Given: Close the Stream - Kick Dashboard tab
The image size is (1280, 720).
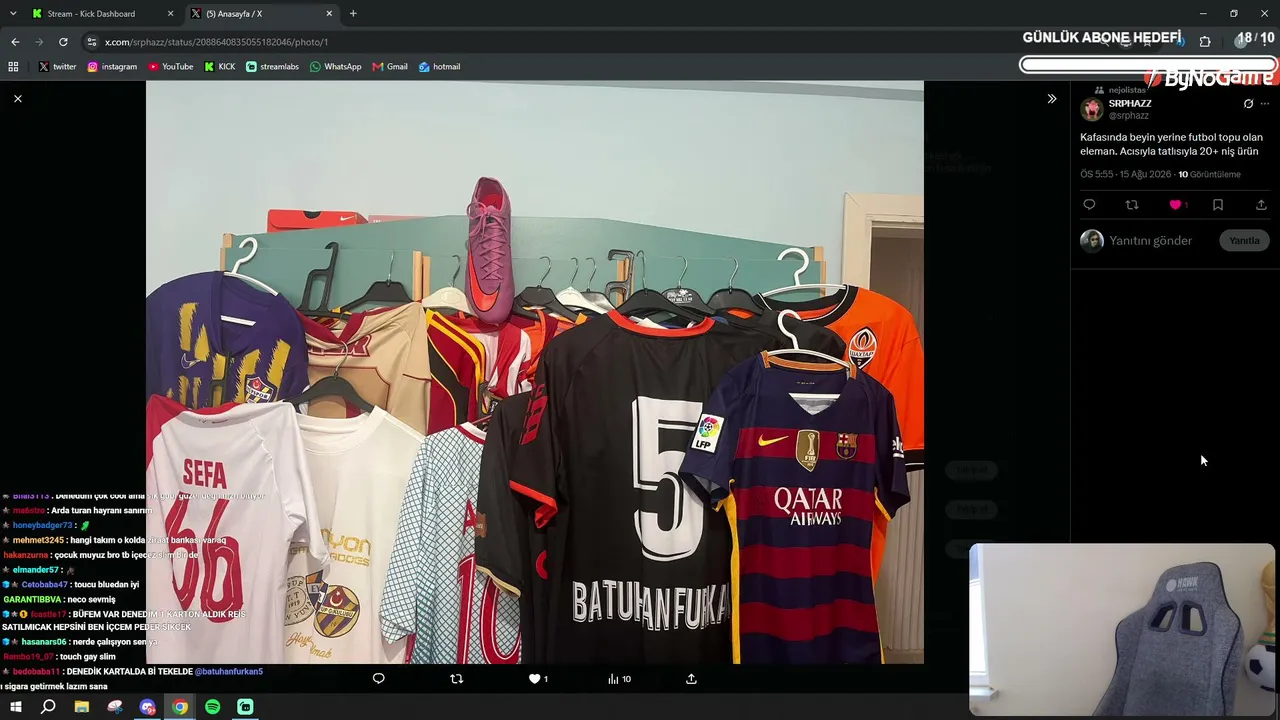Looking at the screenshot, I should click(170, 14).
